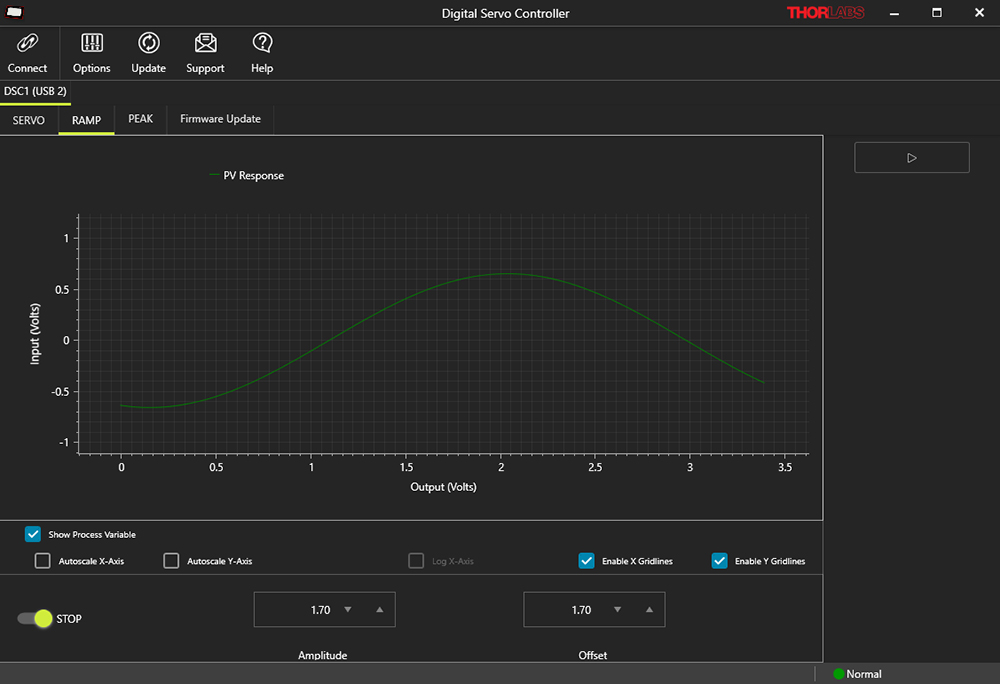Click the app logo icon in title bar
This screenshot has height=684, width=1000.
point(14,12)
